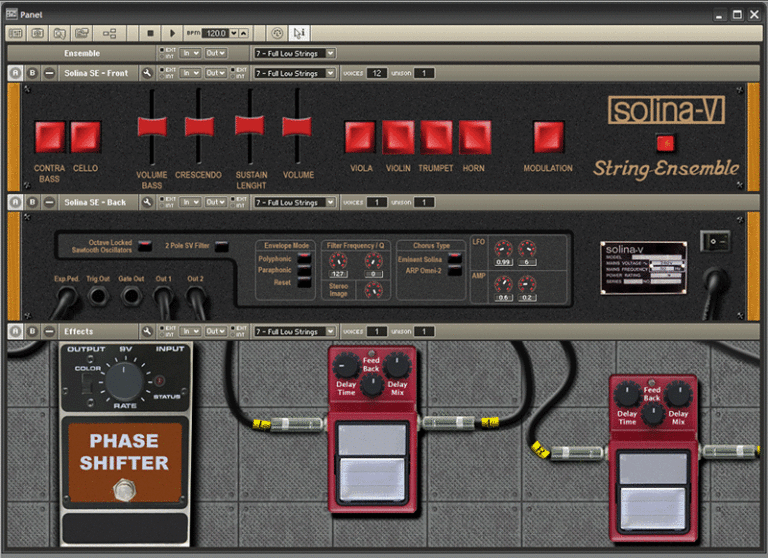Select Paraphonic envelope mode
This screenshot has height=558, width=768.
pyautogui.click(x=304, y=270)
